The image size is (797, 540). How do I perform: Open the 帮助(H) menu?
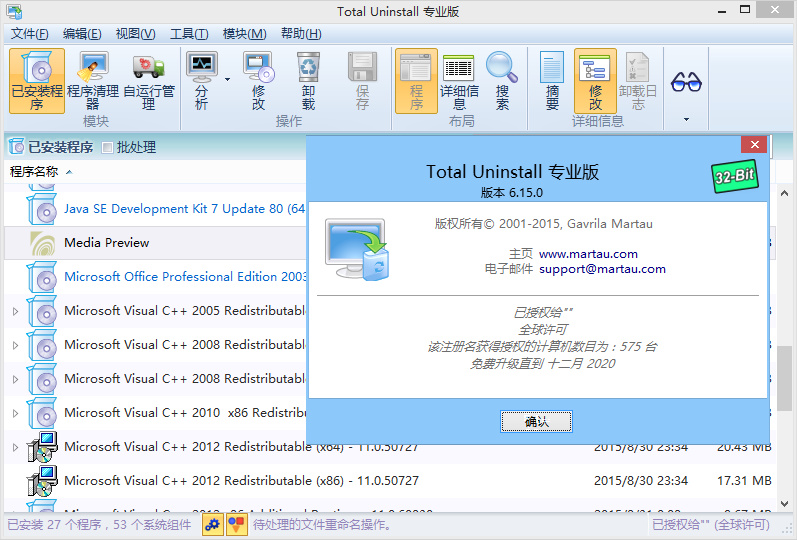coord(301,34)
